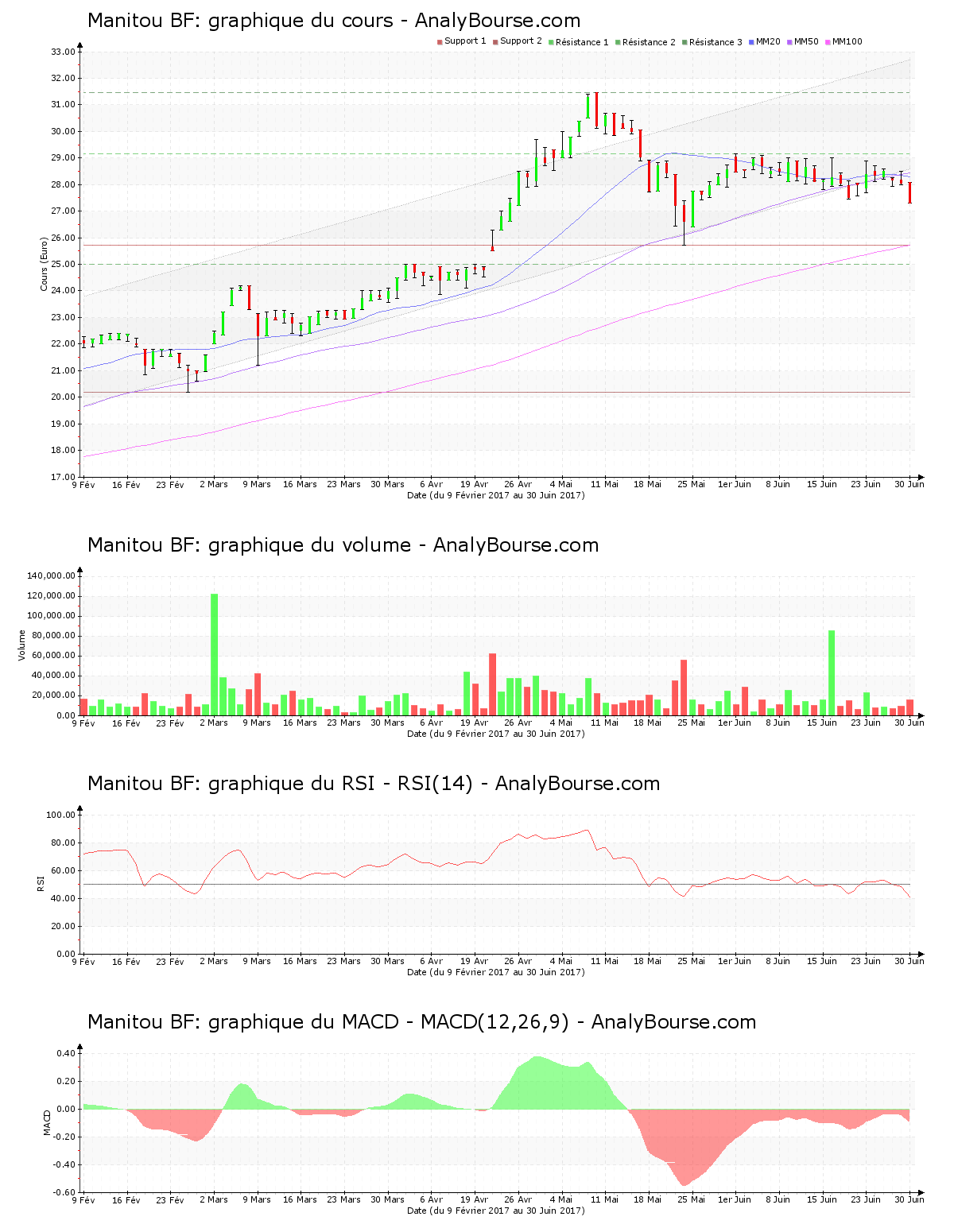Click '4 Mai' date under the MACD chart

[561, 1199]
